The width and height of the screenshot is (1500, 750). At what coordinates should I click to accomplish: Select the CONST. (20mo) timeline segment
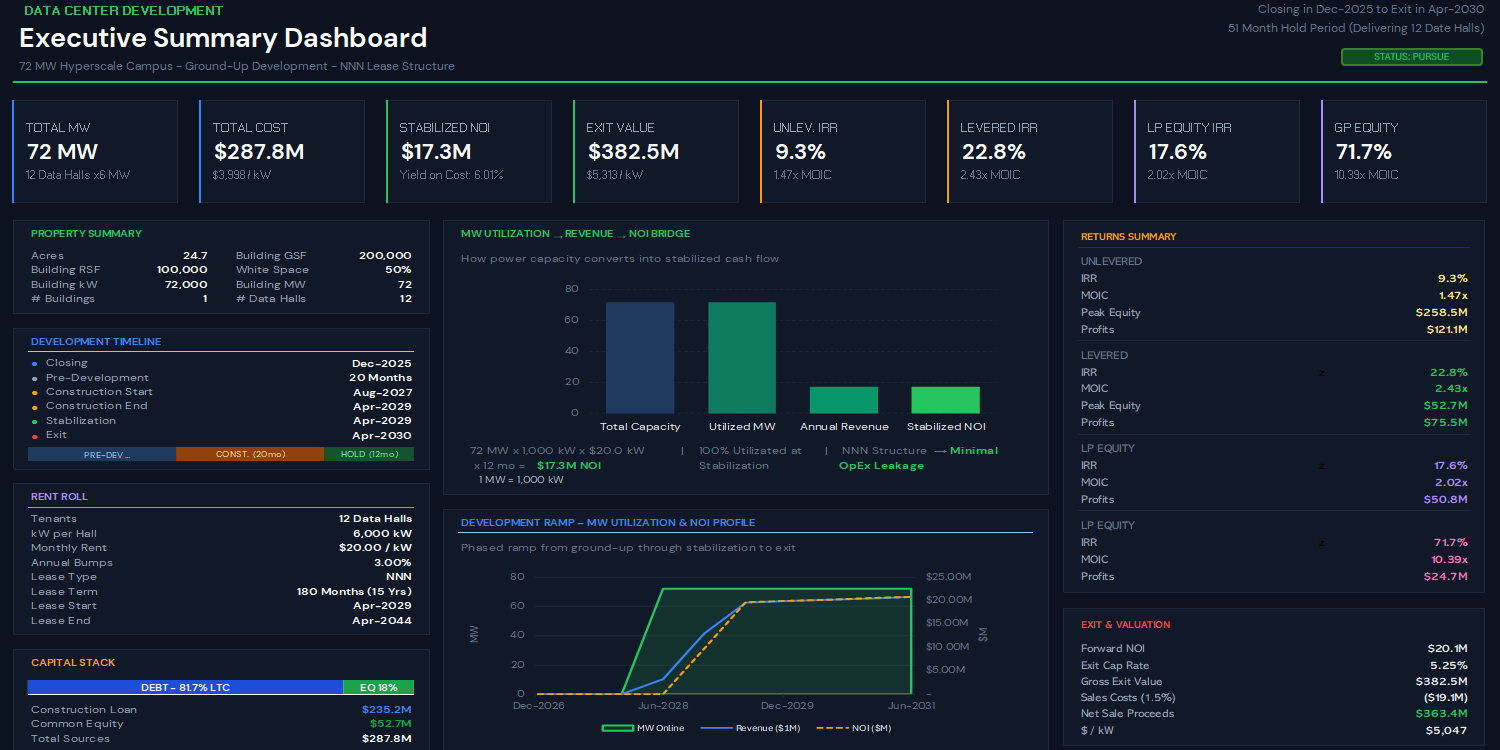(250, 454)
